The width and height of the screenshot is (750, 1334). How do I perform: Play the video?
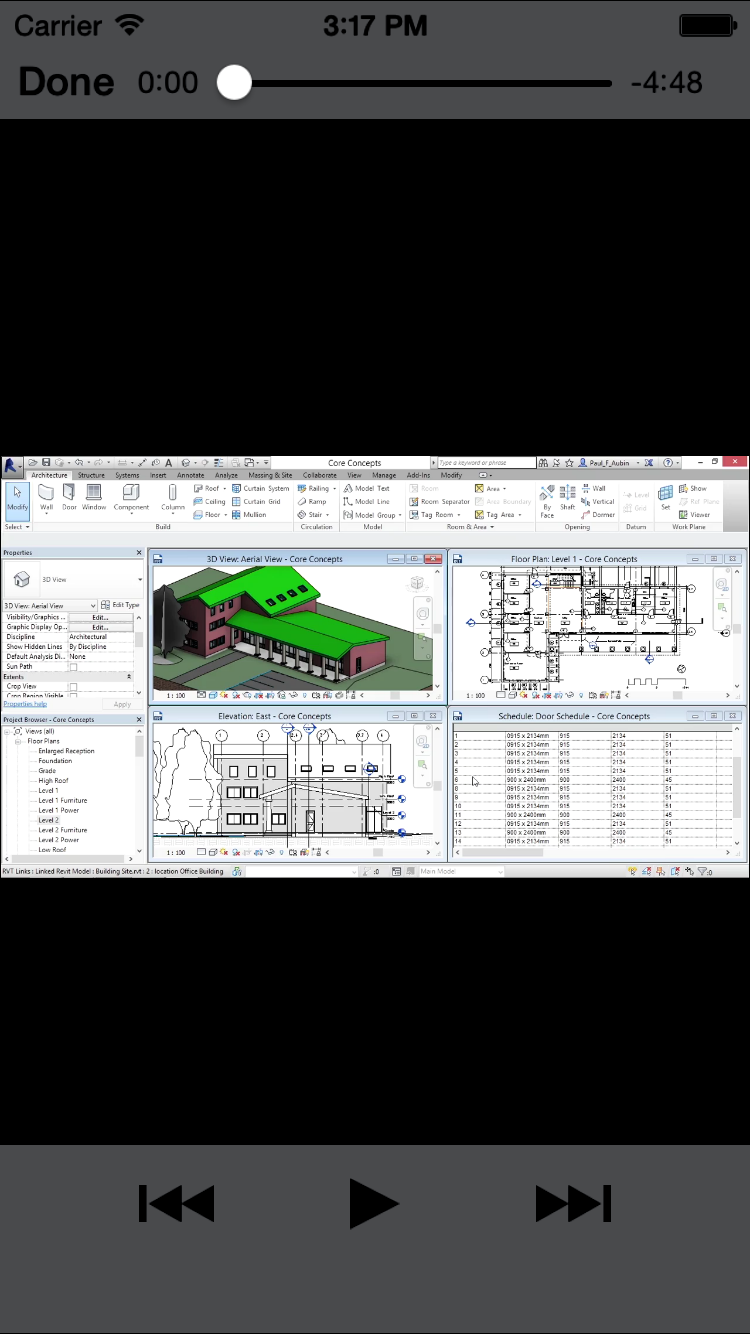pyautogui.click(x=374, y=1203)
